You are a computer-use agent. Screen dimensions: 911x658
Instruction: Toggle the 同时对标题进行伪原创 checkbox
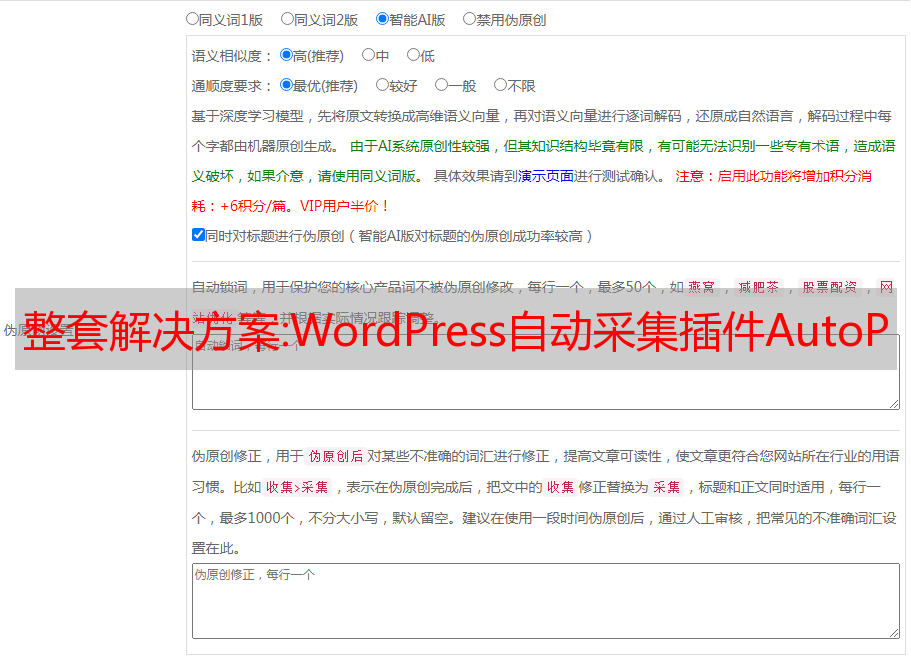(x=198, y=235)
